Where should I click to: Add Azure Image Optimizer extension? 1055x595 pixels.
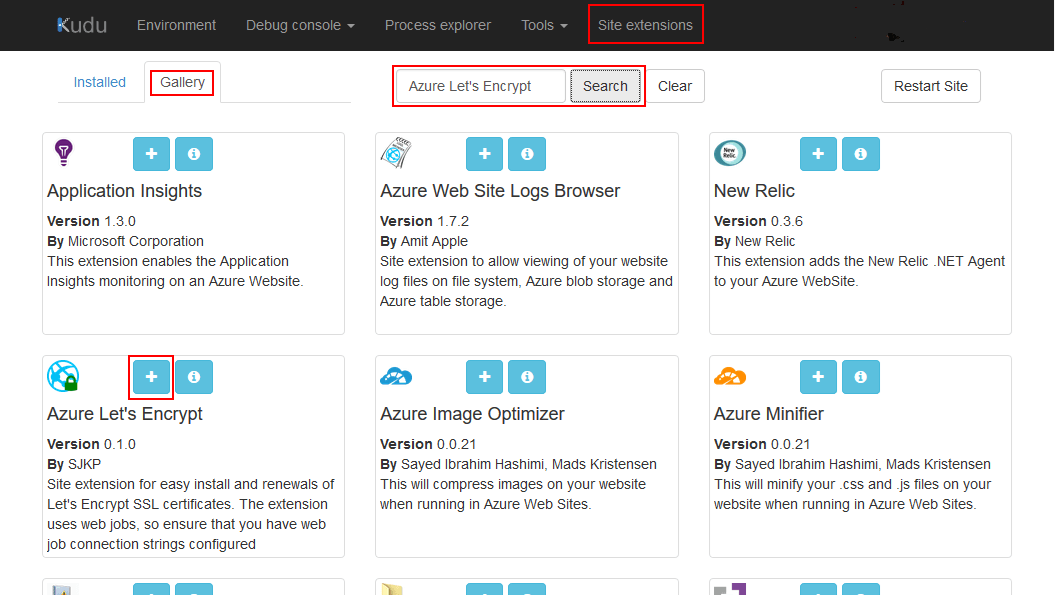tap(484, 377)
